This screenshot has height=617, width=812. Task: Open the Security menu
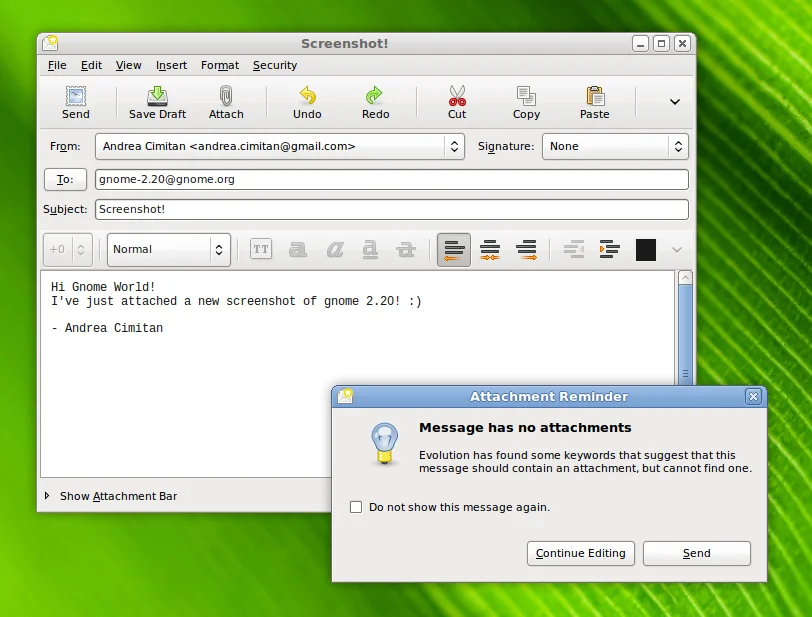coord(274,65)
